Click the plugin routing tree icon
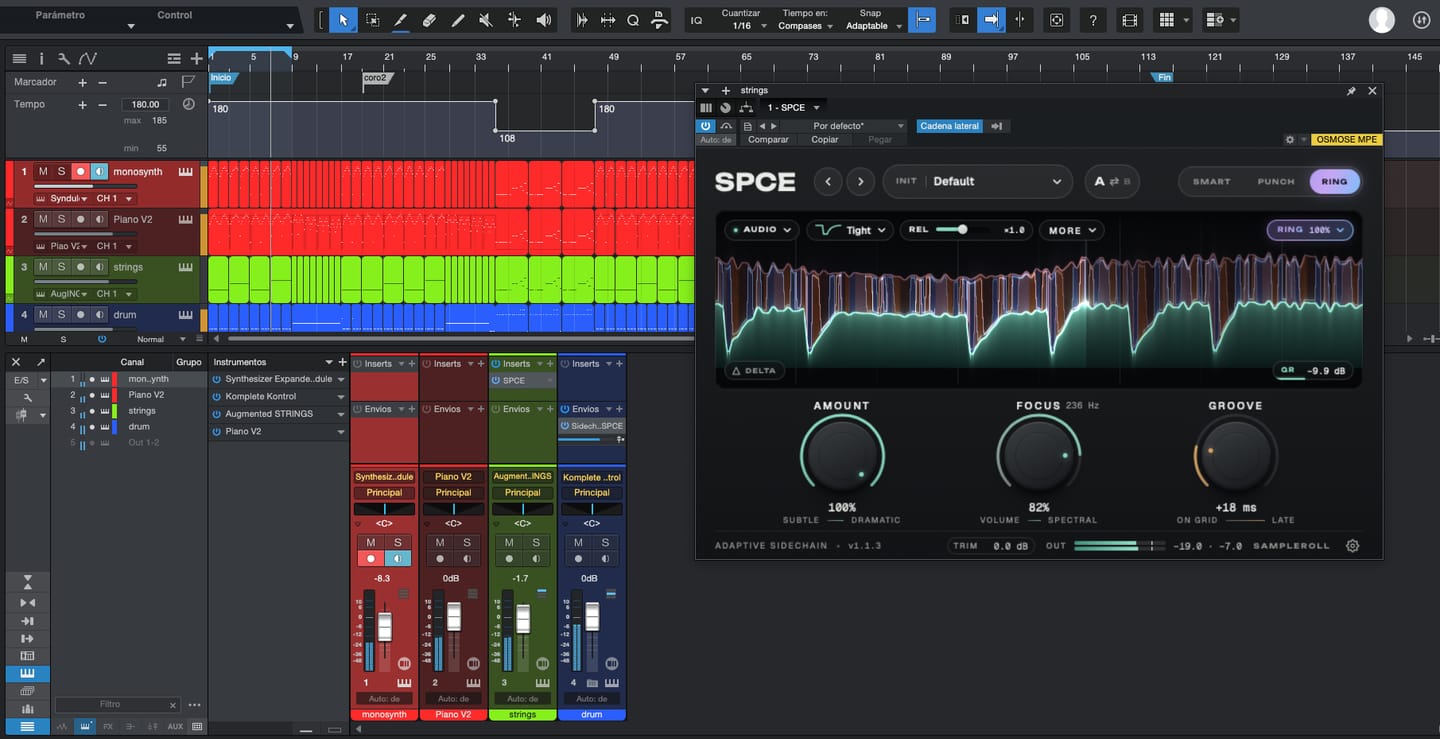 tap(746, 108)
